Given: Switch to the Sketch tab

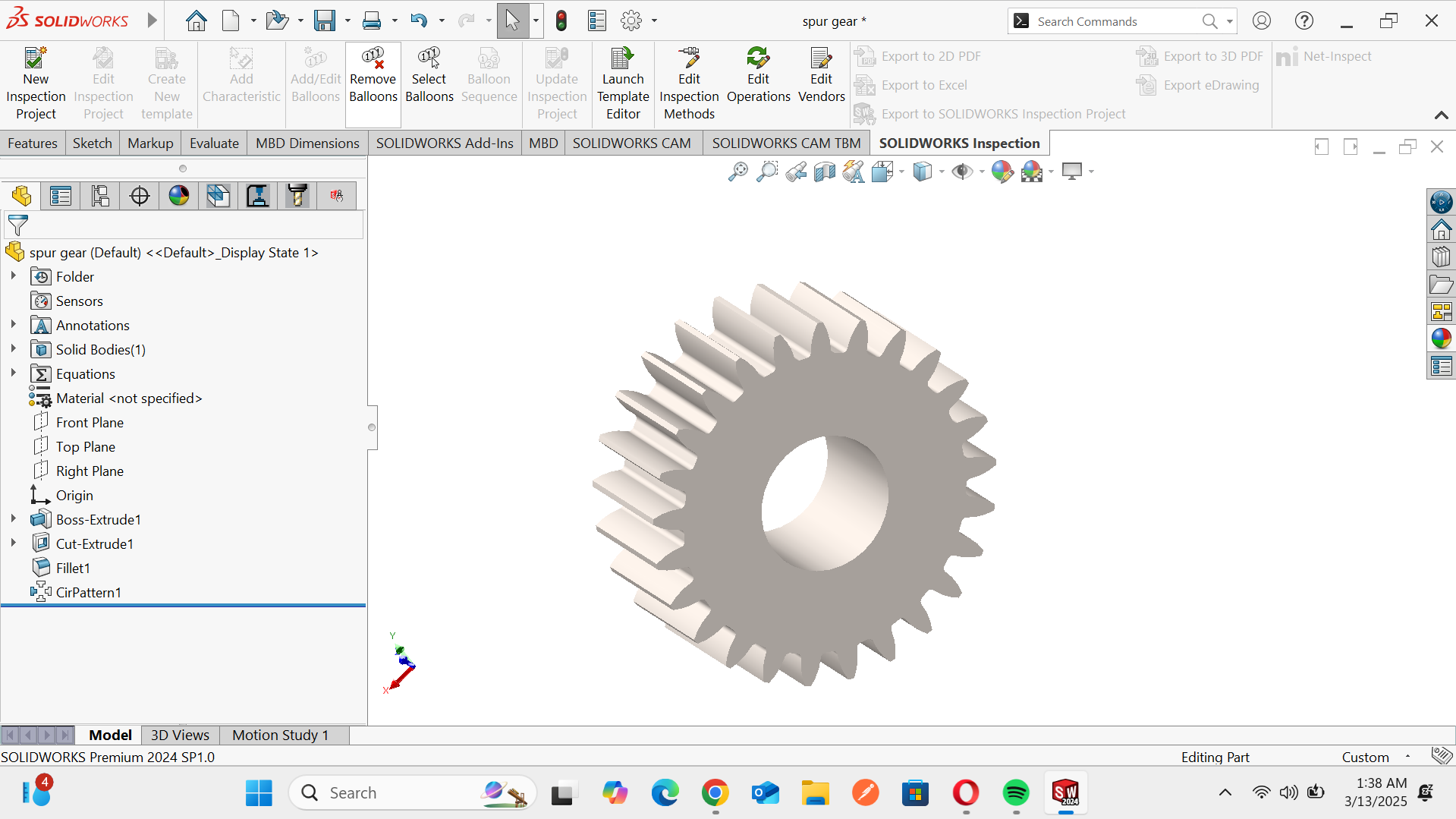Looking at the screenshot, I should point(92,143).
